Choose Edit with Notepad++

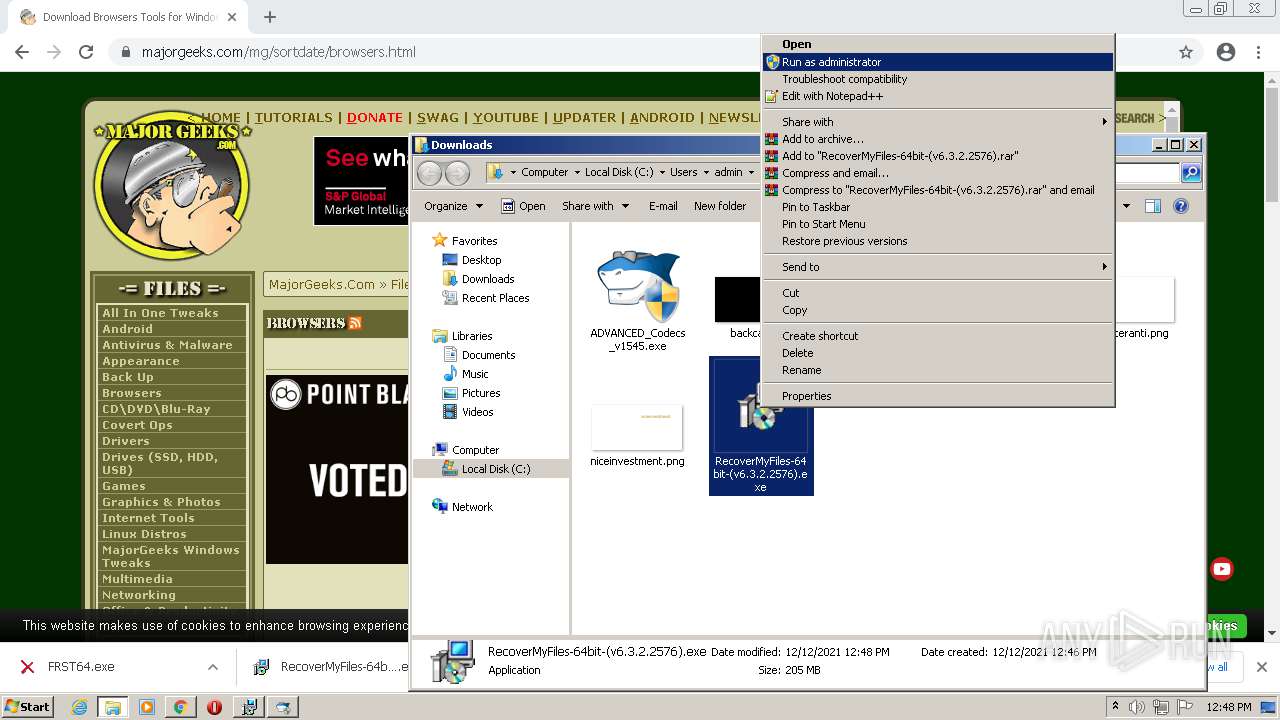click(938, 96)
